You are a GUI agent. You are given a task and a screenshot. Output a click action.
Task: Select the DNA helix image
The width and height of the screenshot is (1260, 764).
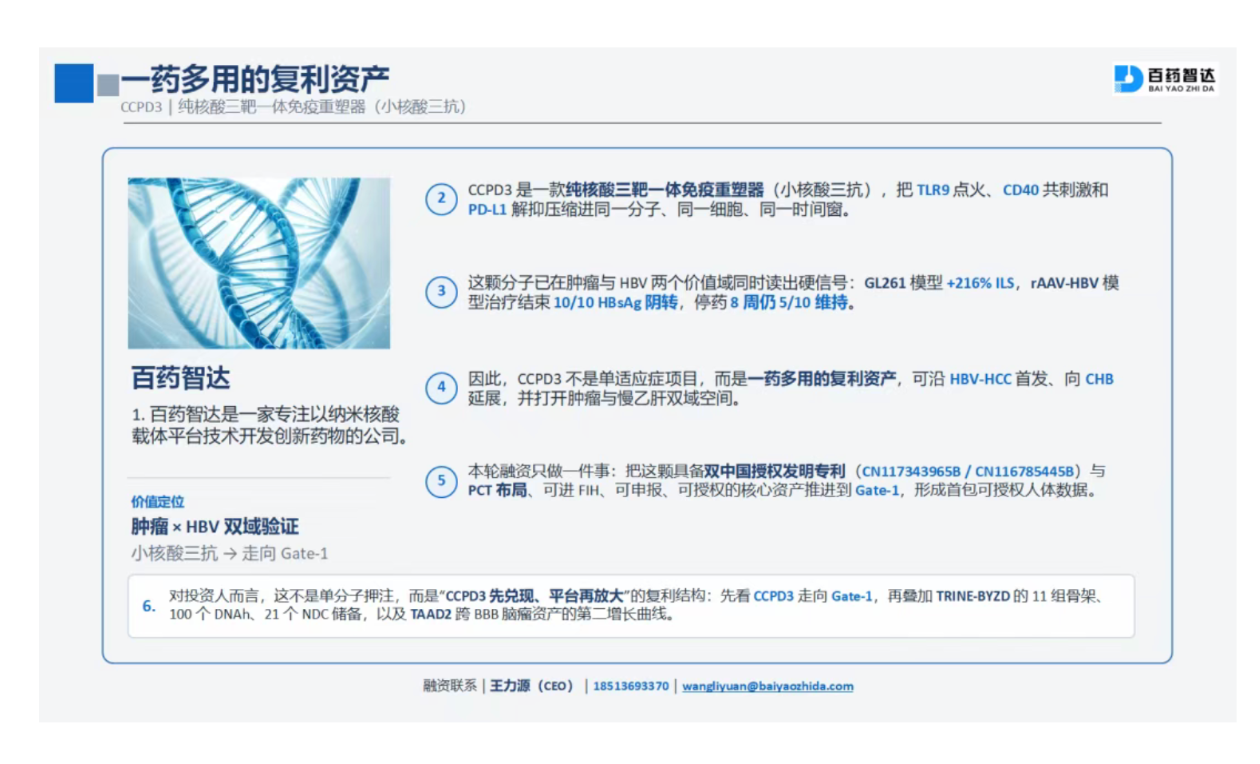point(259,263)
